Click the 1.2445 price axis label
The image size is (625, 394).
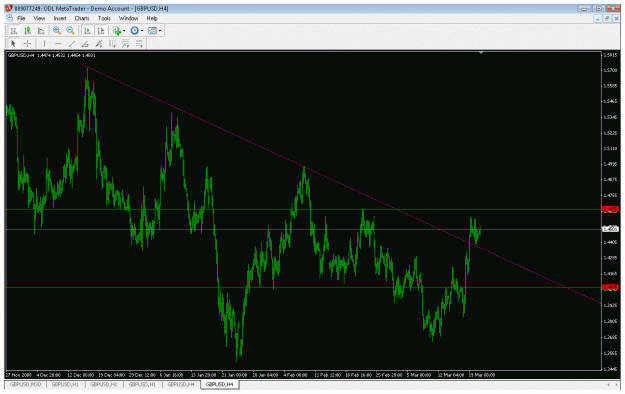[x=610, y=369]
